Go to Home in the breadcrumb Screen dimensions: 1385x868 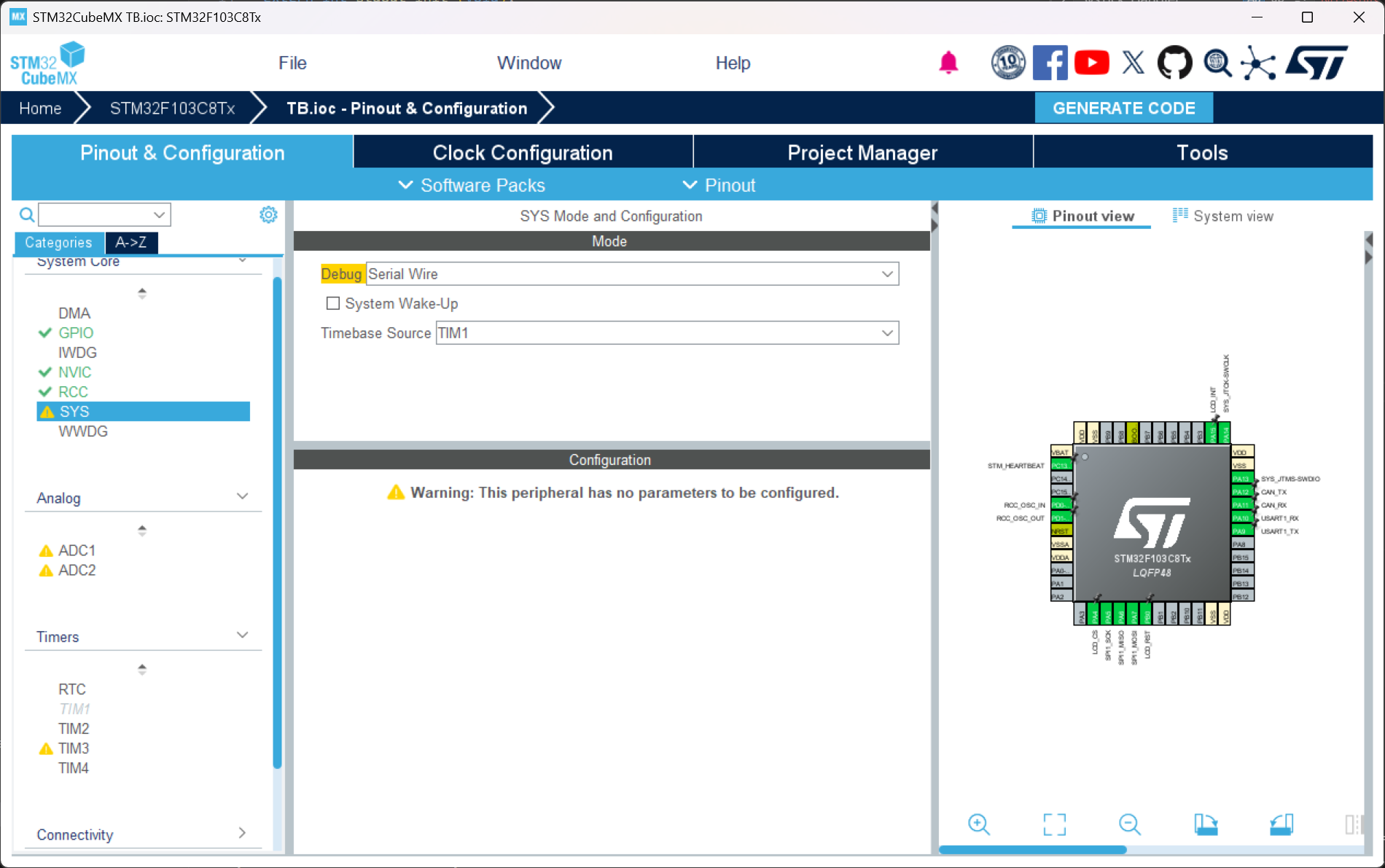(40, 109)
